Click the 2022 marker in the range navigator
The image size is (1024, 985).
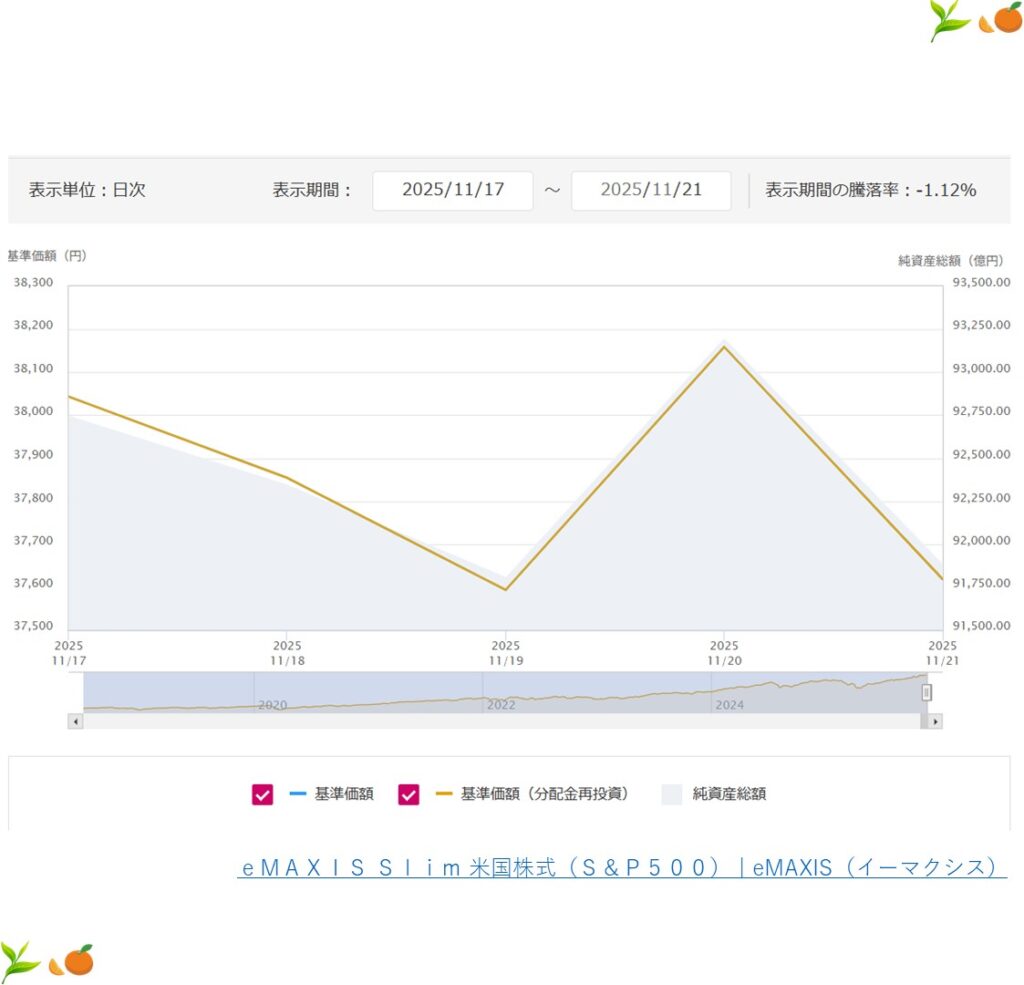point(501,705)
